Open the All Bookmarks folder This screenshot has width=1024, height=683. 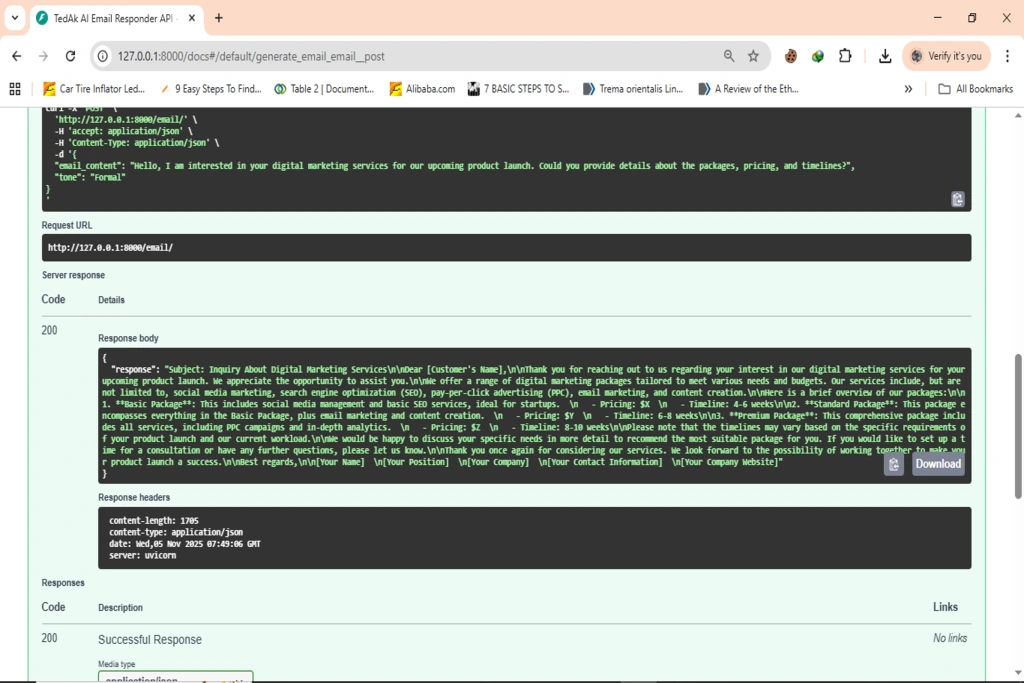(976, 89)
